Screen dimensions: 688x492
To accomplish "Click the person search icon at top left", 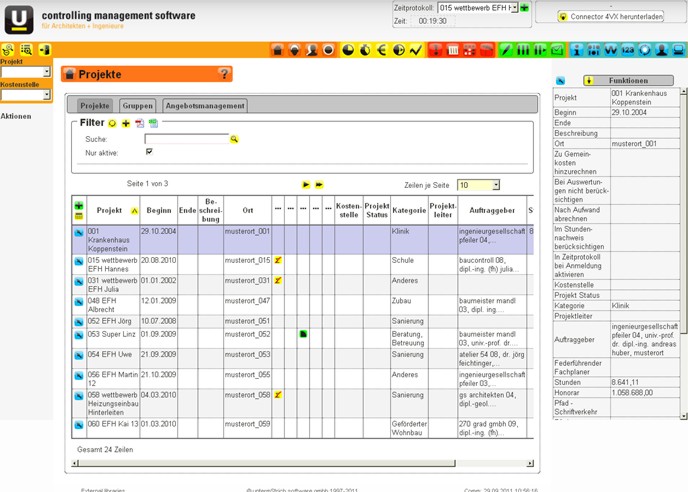I will point(8,50).
